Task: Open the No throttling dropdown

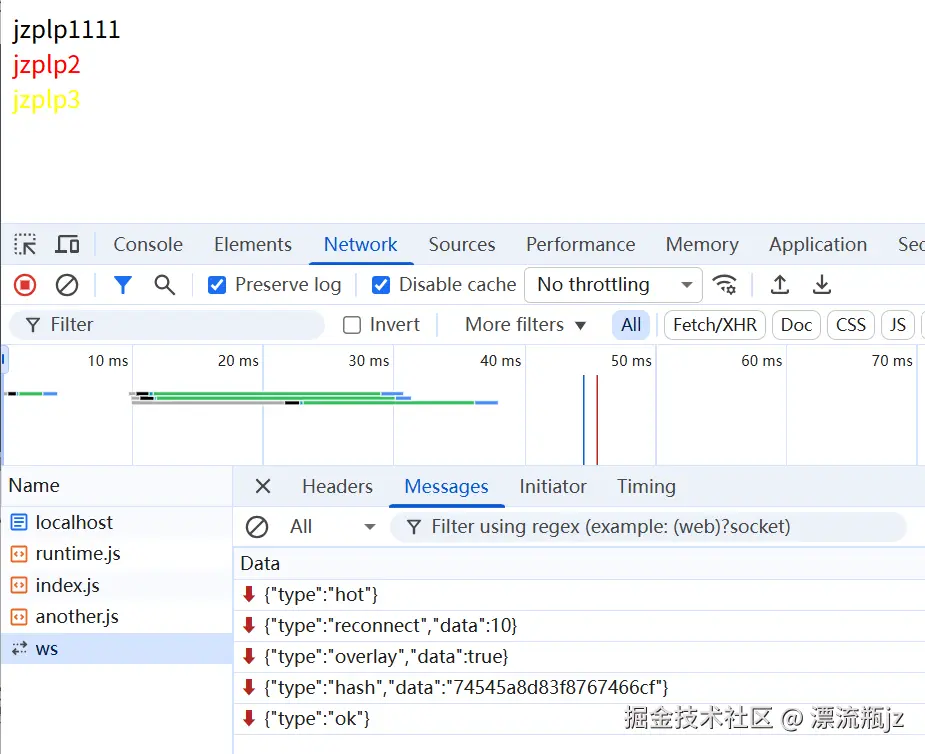Action: [x=613, y=285]
